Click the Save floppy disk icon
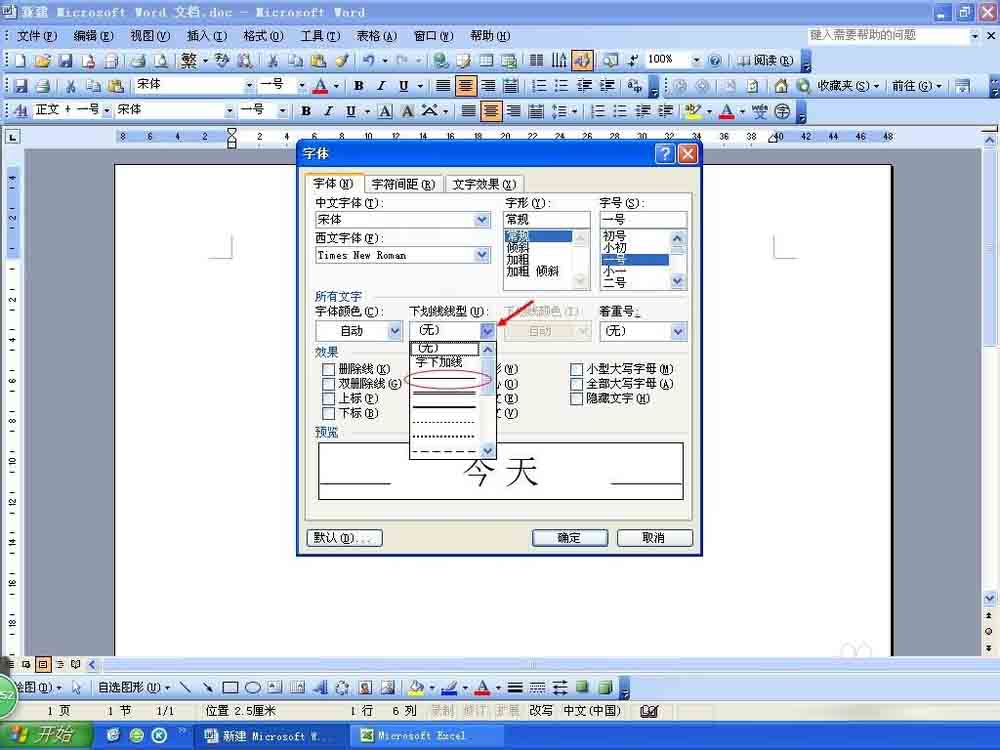 point(65,61)
